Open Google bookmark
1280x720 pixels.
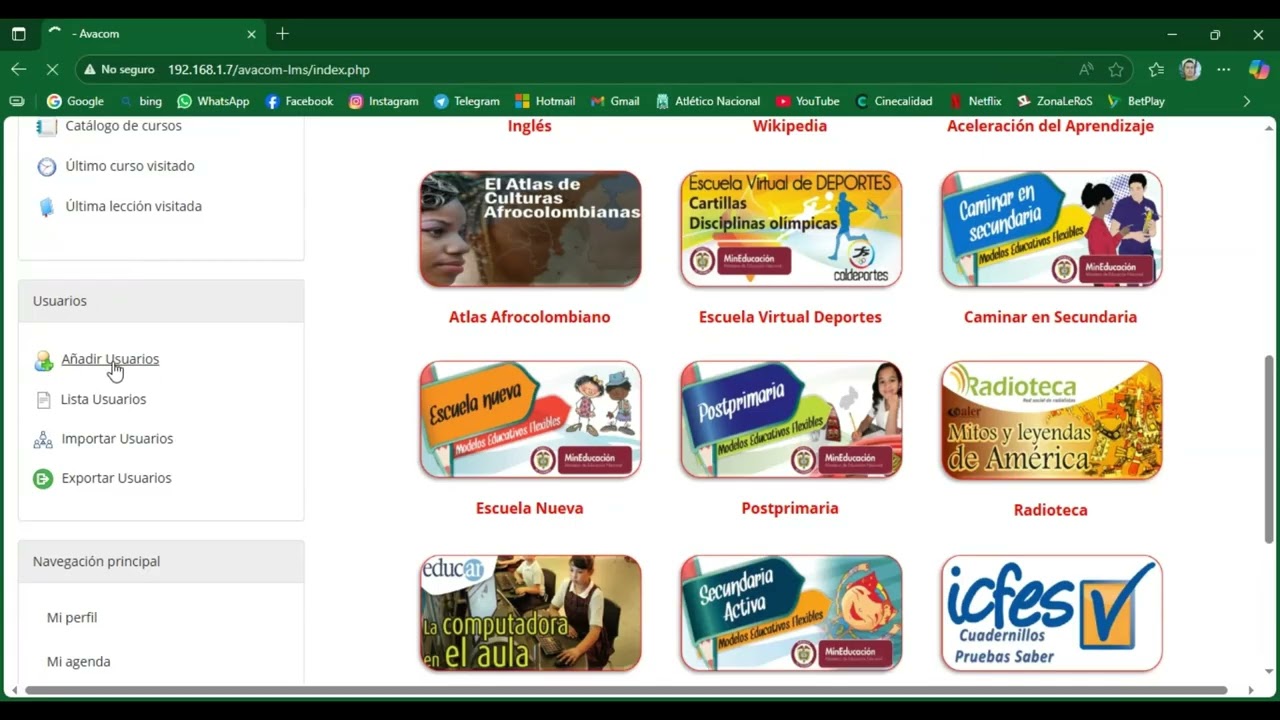pos(75,101)
